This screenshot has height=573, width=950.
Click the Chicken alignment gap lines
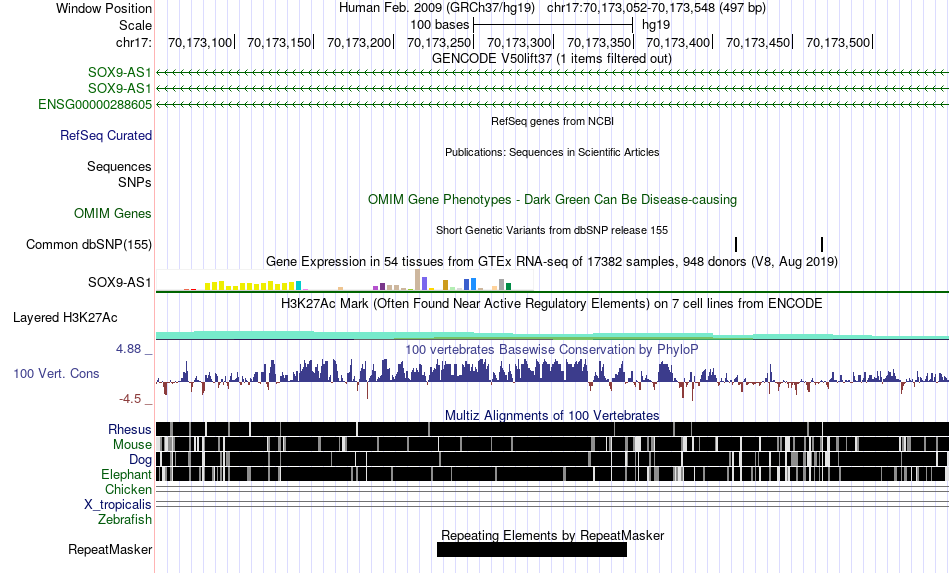553,489
